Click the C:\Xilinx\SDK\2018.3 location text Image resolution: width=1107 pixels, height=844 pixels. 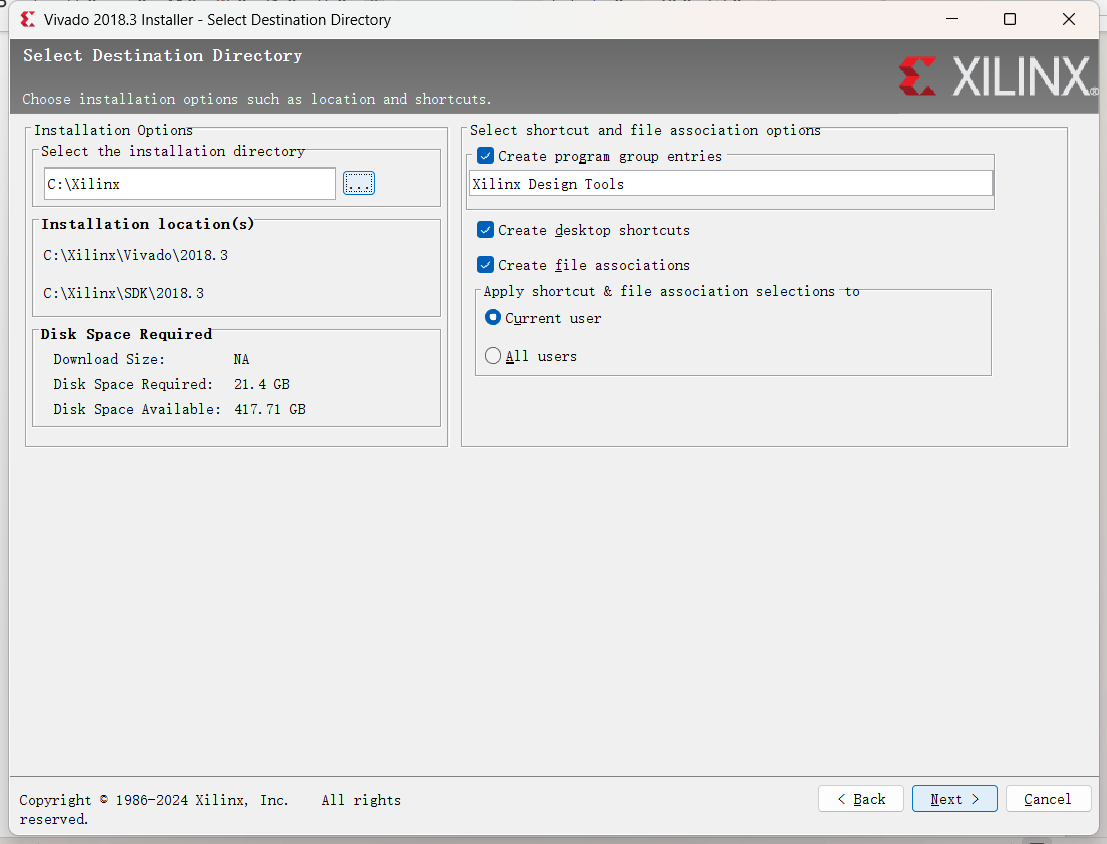(124, 293)
